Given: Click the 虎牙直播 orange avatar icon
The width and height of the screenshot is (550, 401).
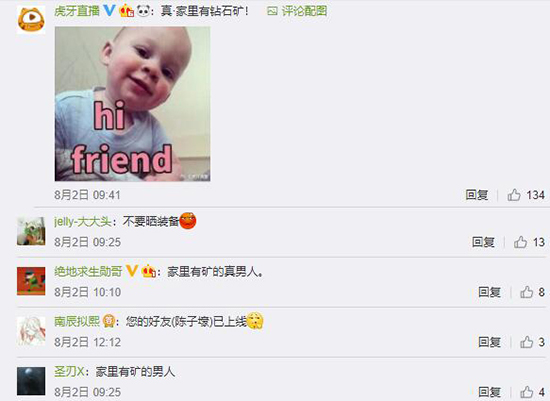Looking at the screenshot, I should [31, 20].
